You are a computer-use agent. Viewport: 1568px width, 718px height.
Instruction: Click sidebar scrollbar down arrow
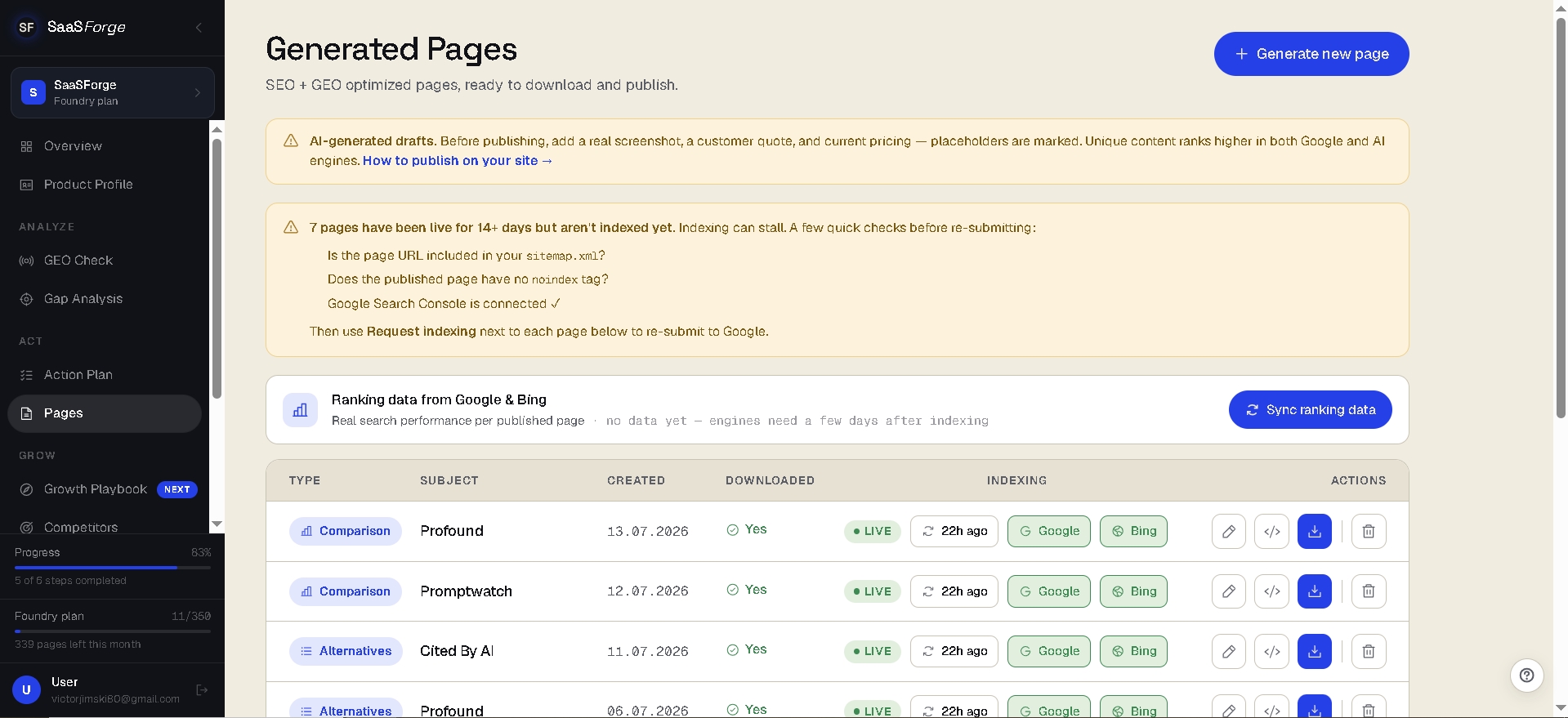click(x=217, y=524)
